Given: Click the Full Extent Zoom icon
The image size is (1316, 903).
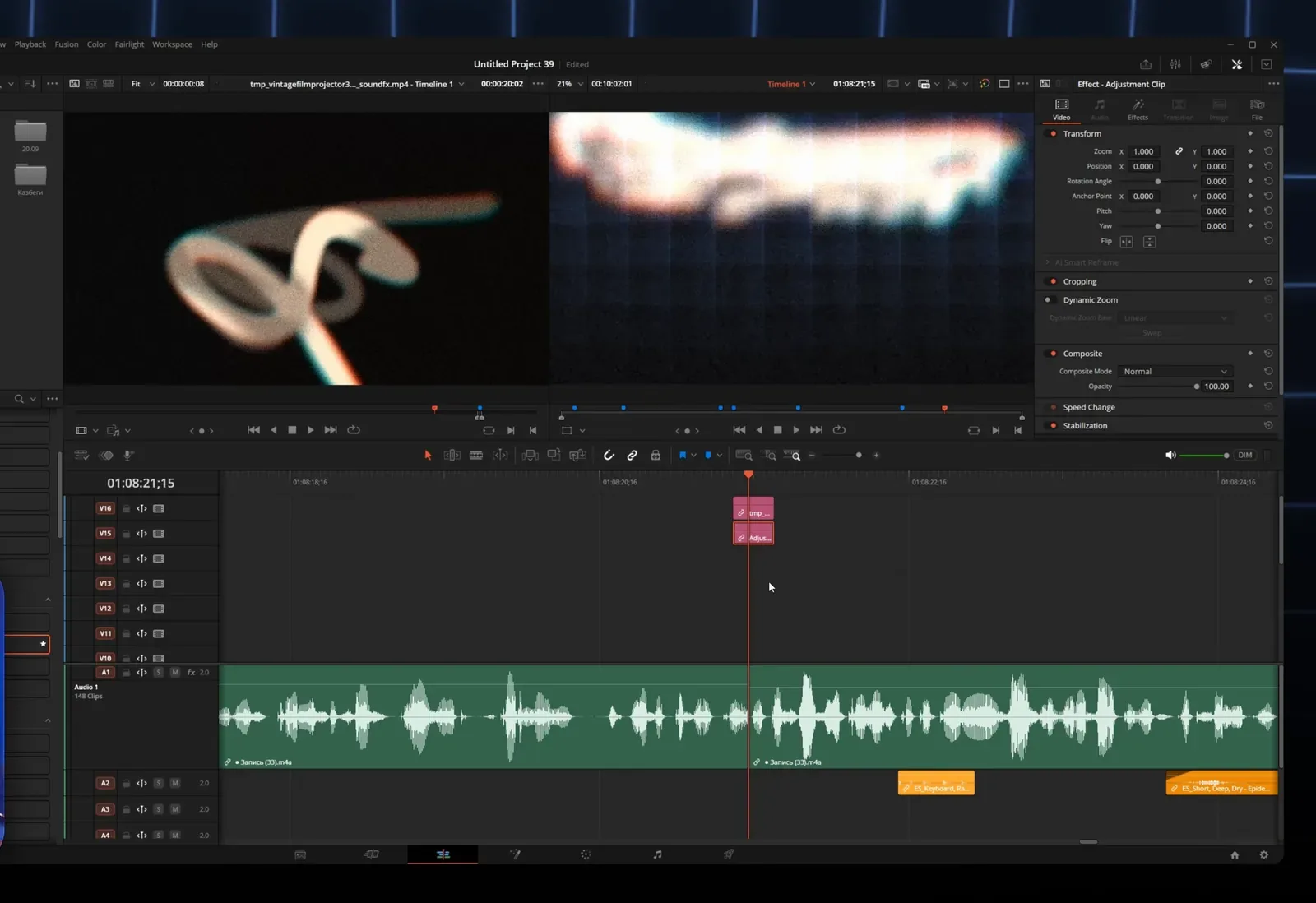Looking at the screenshot, I should click(744, 455).
